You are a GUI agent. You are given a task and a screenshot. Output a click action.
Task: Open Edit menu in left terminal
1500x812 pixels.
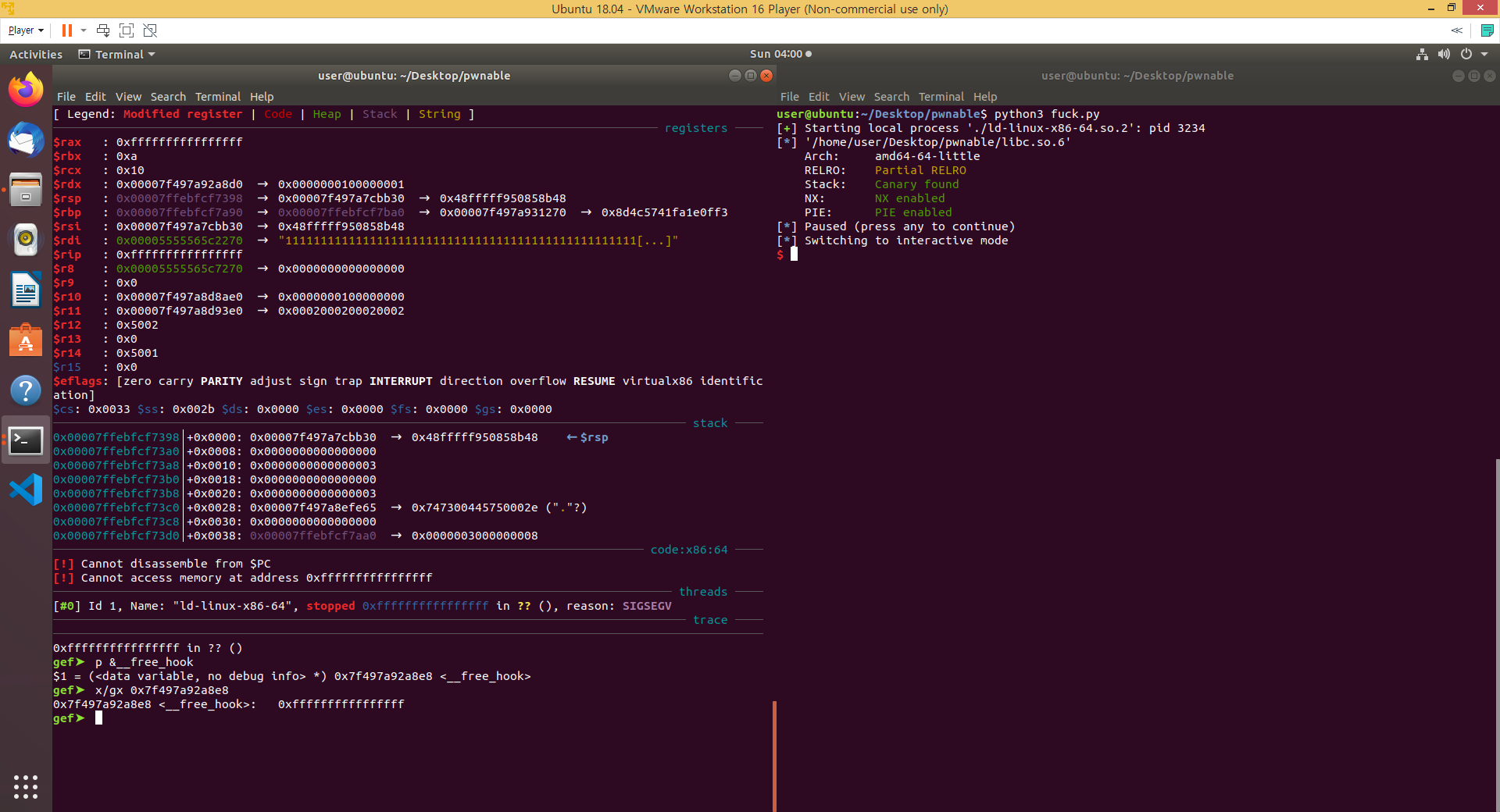tap(95, 97)
